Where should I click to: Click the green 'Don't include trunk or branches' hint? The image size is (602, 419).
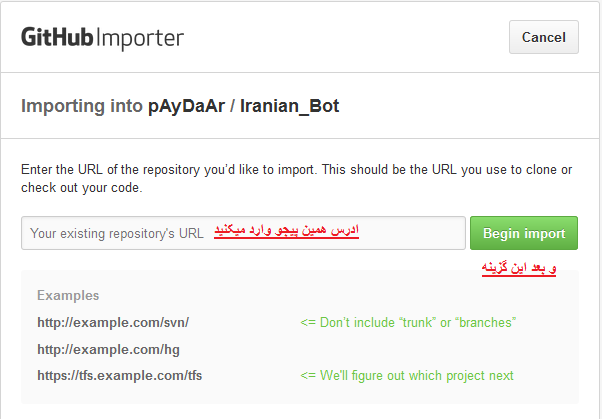[407, 323]
